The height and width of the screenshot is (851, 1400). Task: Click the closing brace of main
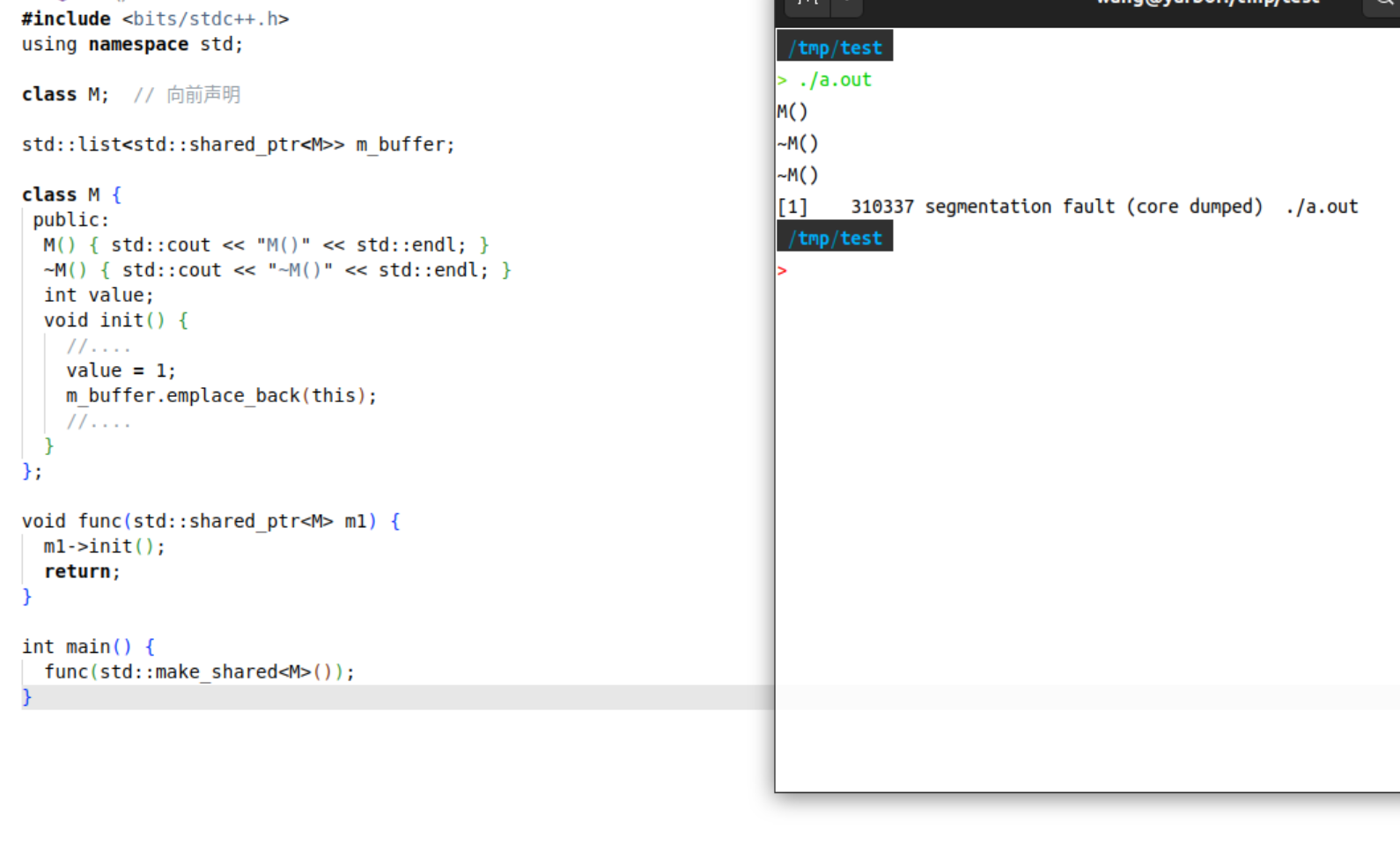click(26, 697)
